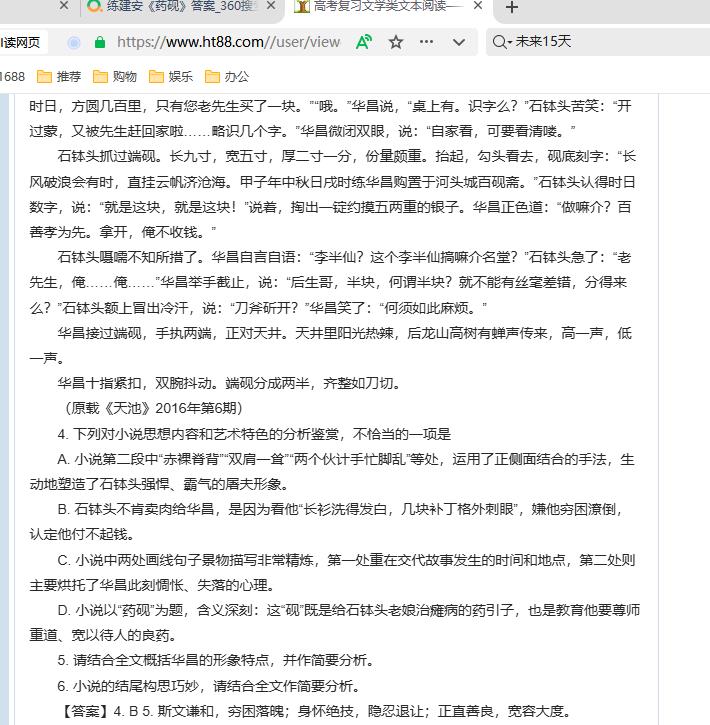710x725 pixels.
Task: Open the 推荐 bookmarks folder
Action: (x=59, y=76)
